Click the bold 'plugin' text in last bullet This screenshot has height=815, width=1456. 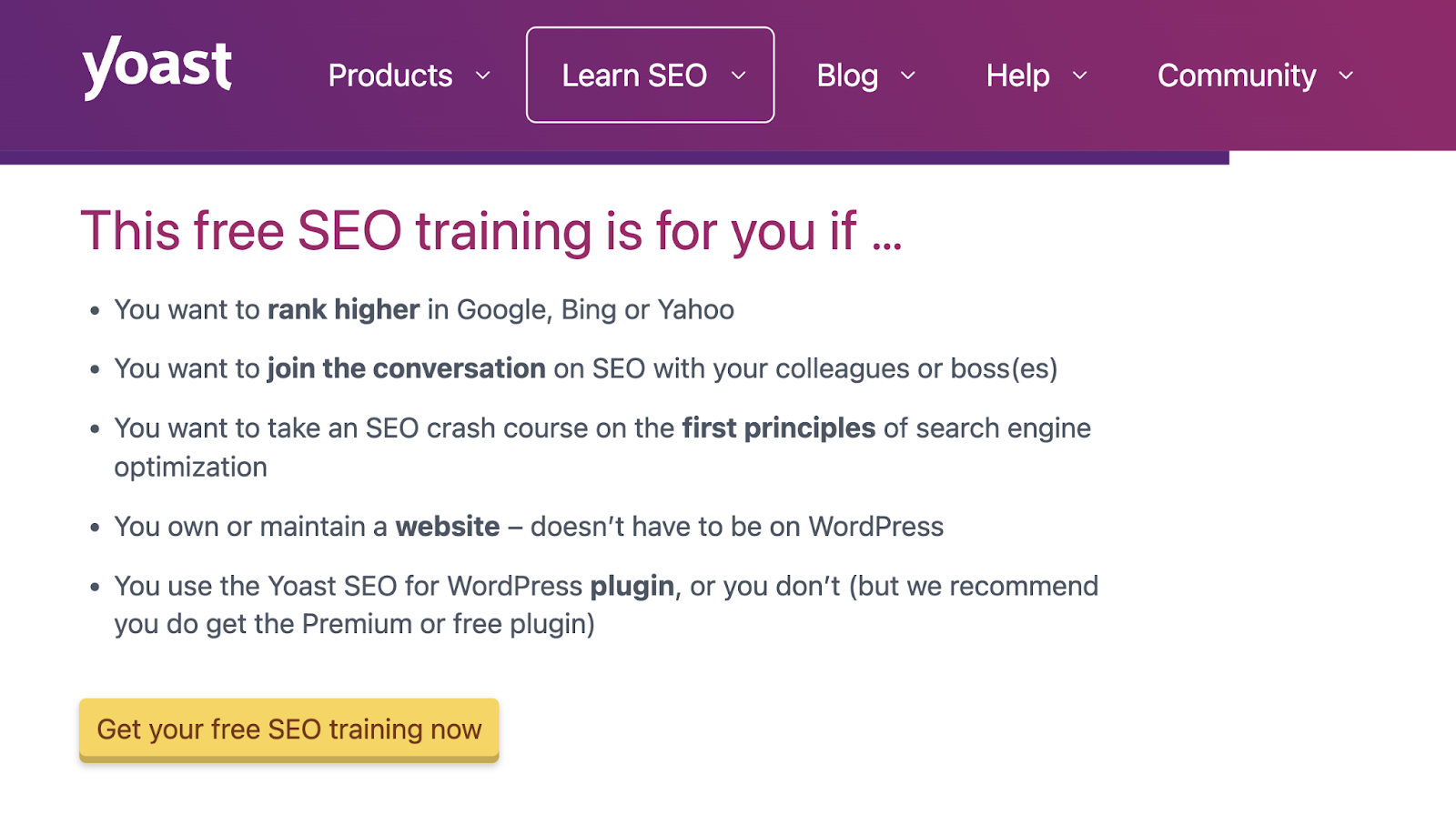click(633, 587)
